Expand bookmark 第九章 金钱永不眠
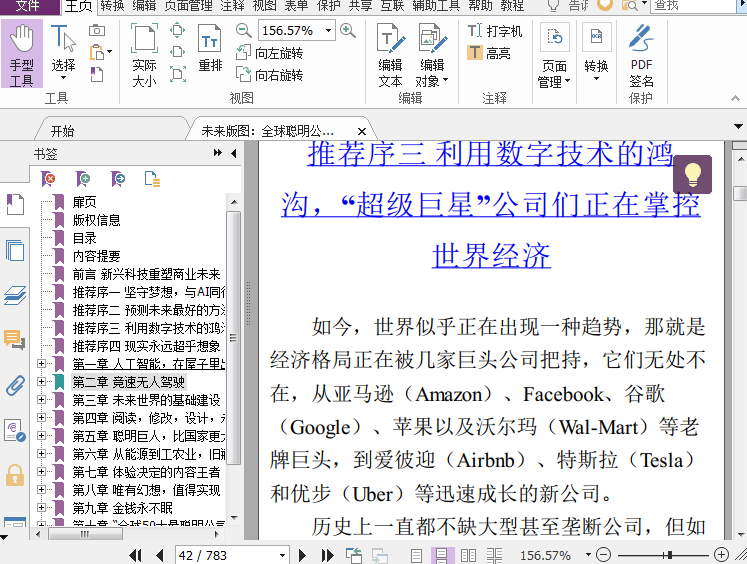This screenshot has width=747, height=564. (x=41, y=507)
